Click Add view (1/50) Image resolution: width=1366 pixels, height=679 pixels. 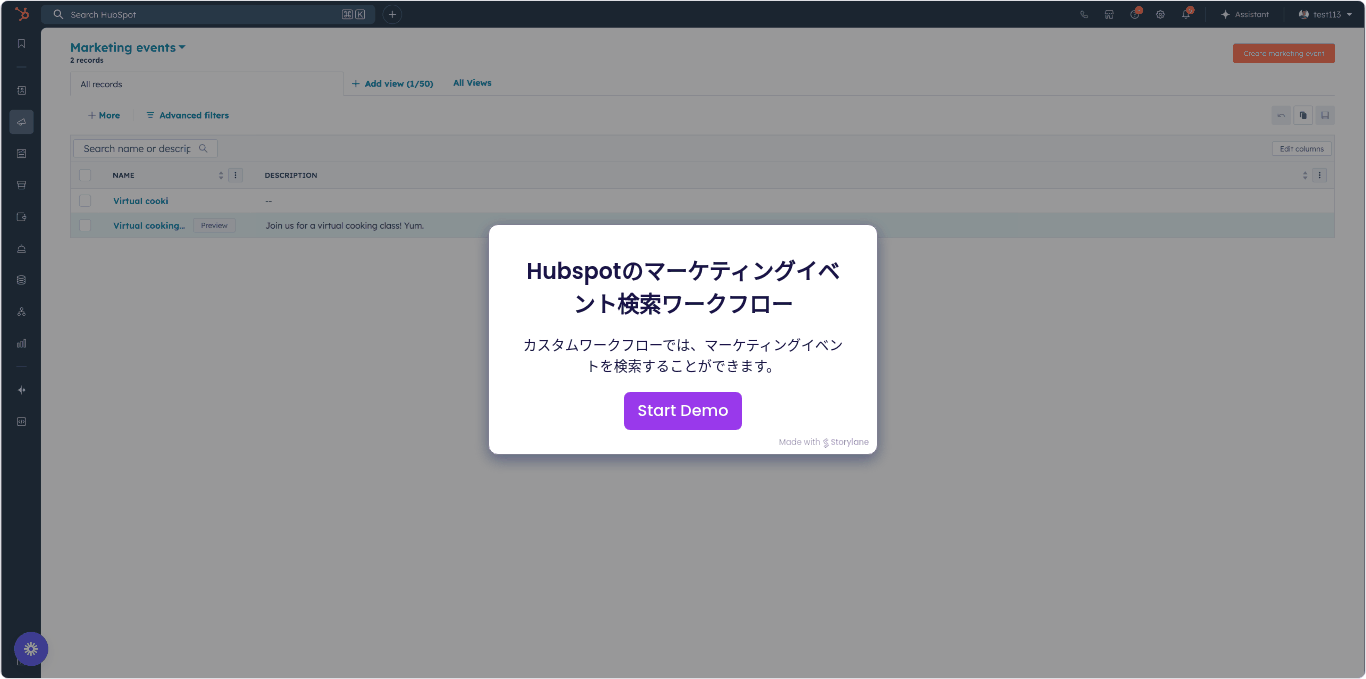tap(392, 84)
